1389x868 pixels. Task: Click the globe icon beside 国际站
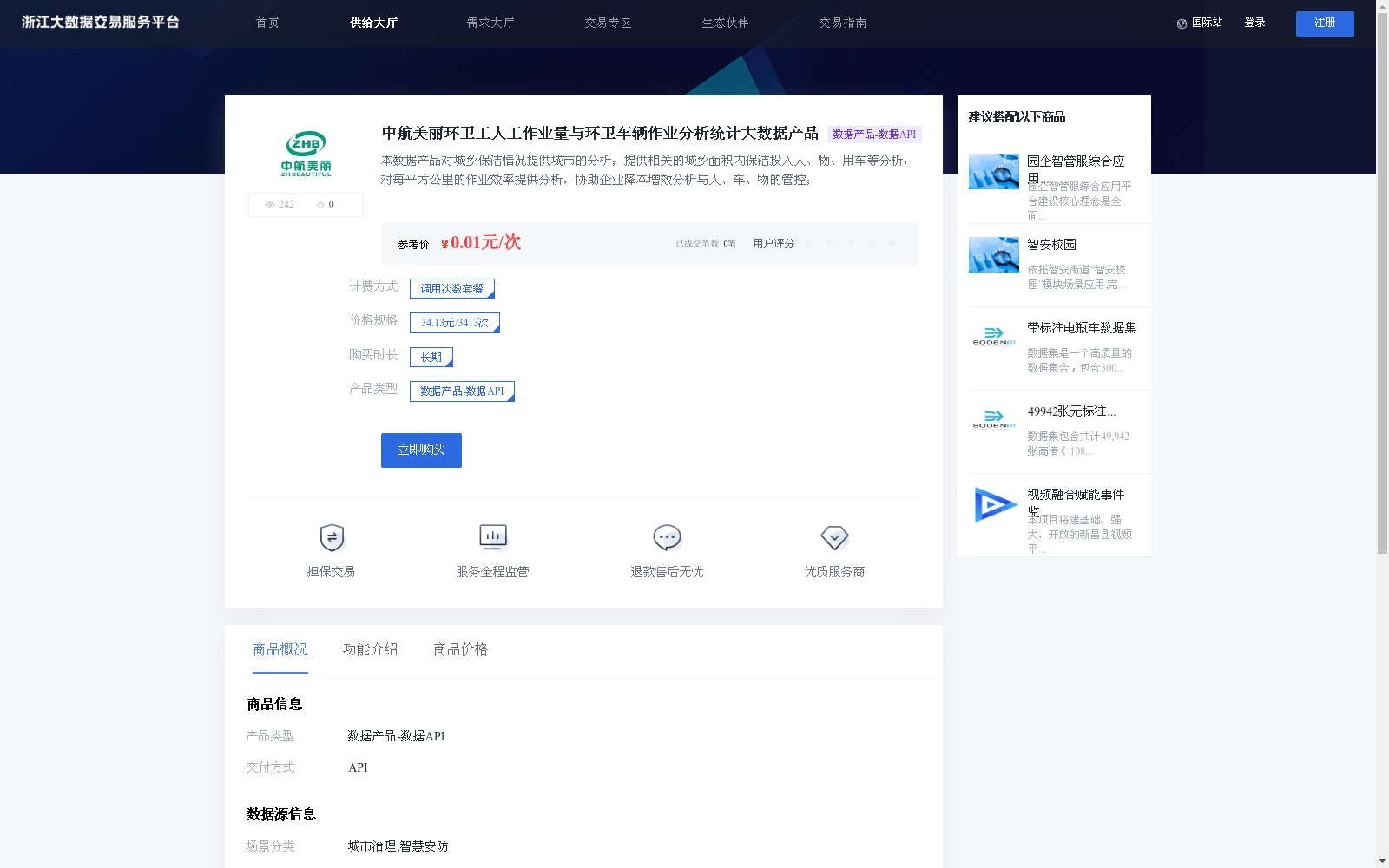pyautogui.click(x=1182, y=23)
